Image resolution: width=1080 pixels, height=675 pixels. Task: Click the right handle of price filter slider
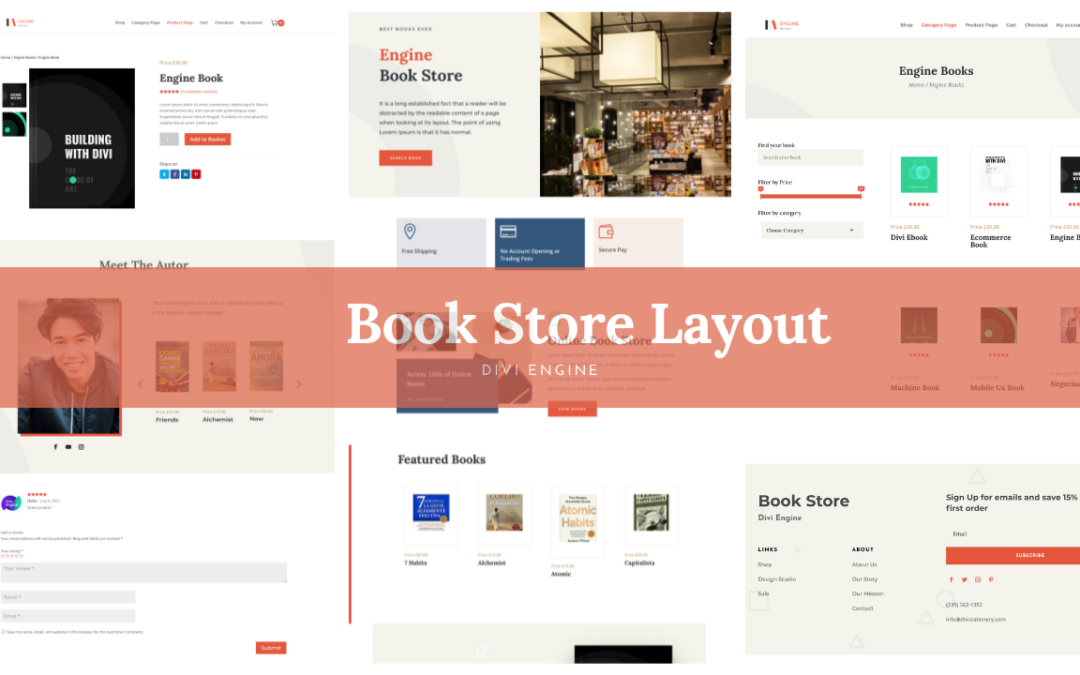pos(861,189)
